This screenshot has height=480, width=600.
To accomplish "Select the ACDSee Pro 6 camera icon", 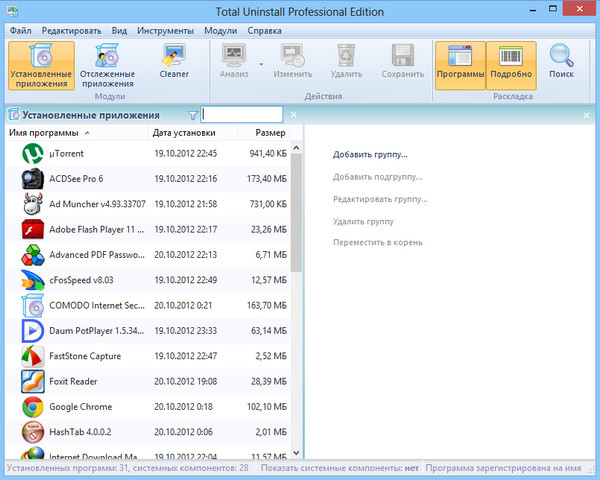I will point(33,179).
